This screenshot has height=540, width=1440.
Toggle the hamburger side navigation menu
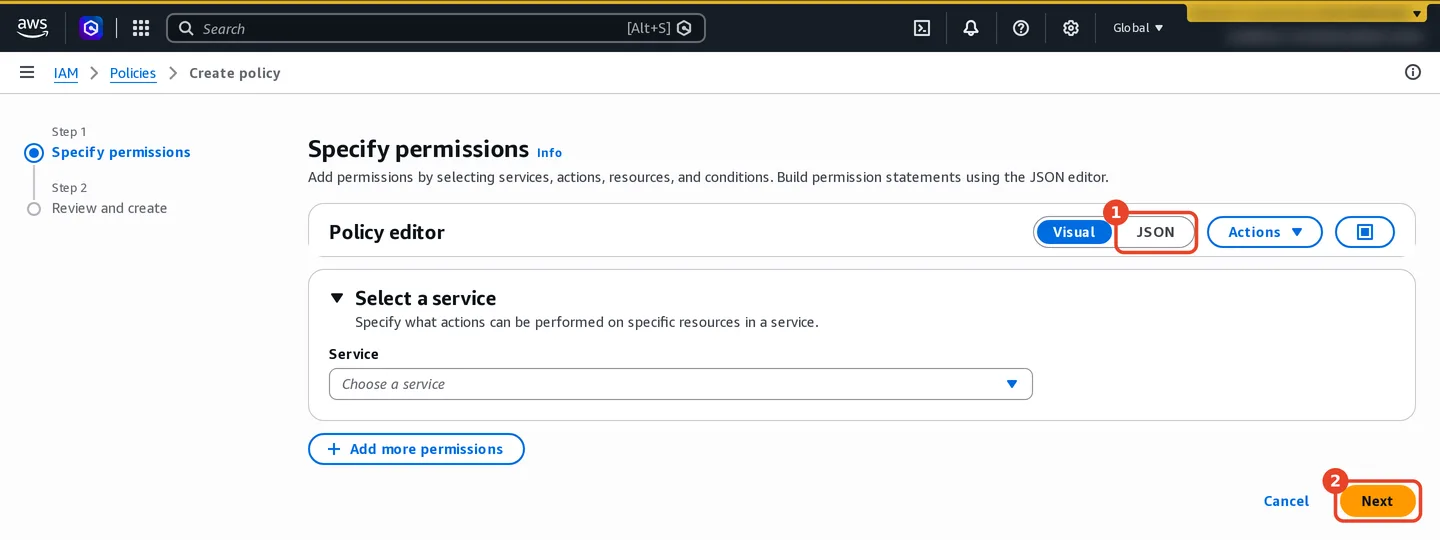click(x=27, y=72)
